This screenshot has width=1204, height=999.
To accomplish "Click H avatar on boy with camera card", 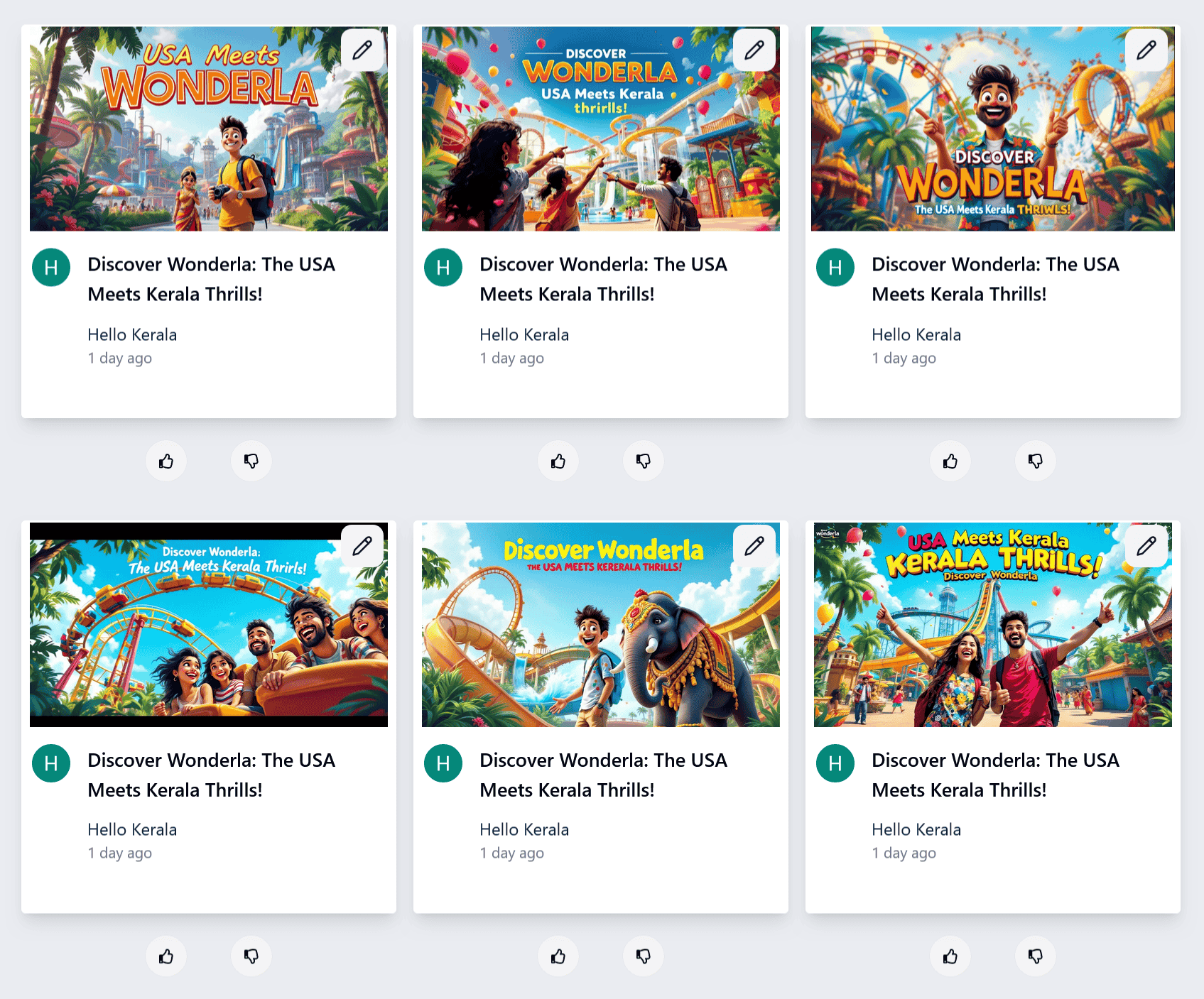I will 51,268.
